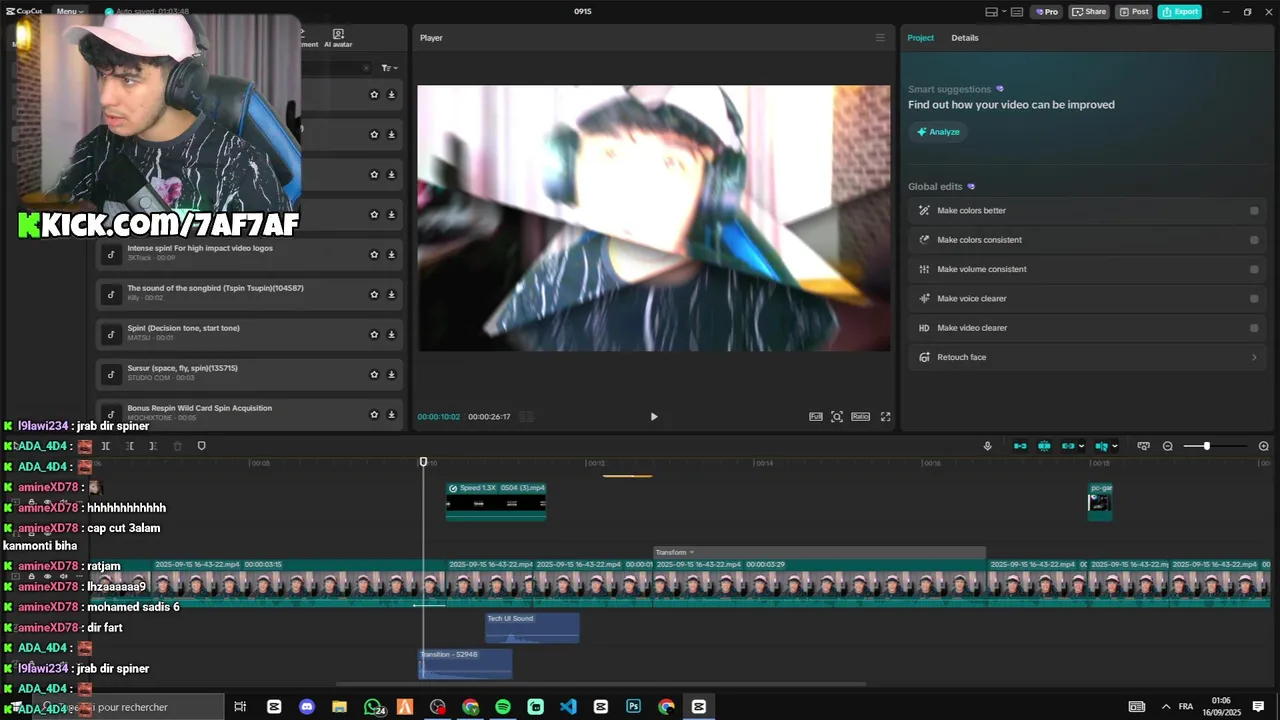Click the Export button
Screen dimensions: 1280x720
pos(1180,12)
